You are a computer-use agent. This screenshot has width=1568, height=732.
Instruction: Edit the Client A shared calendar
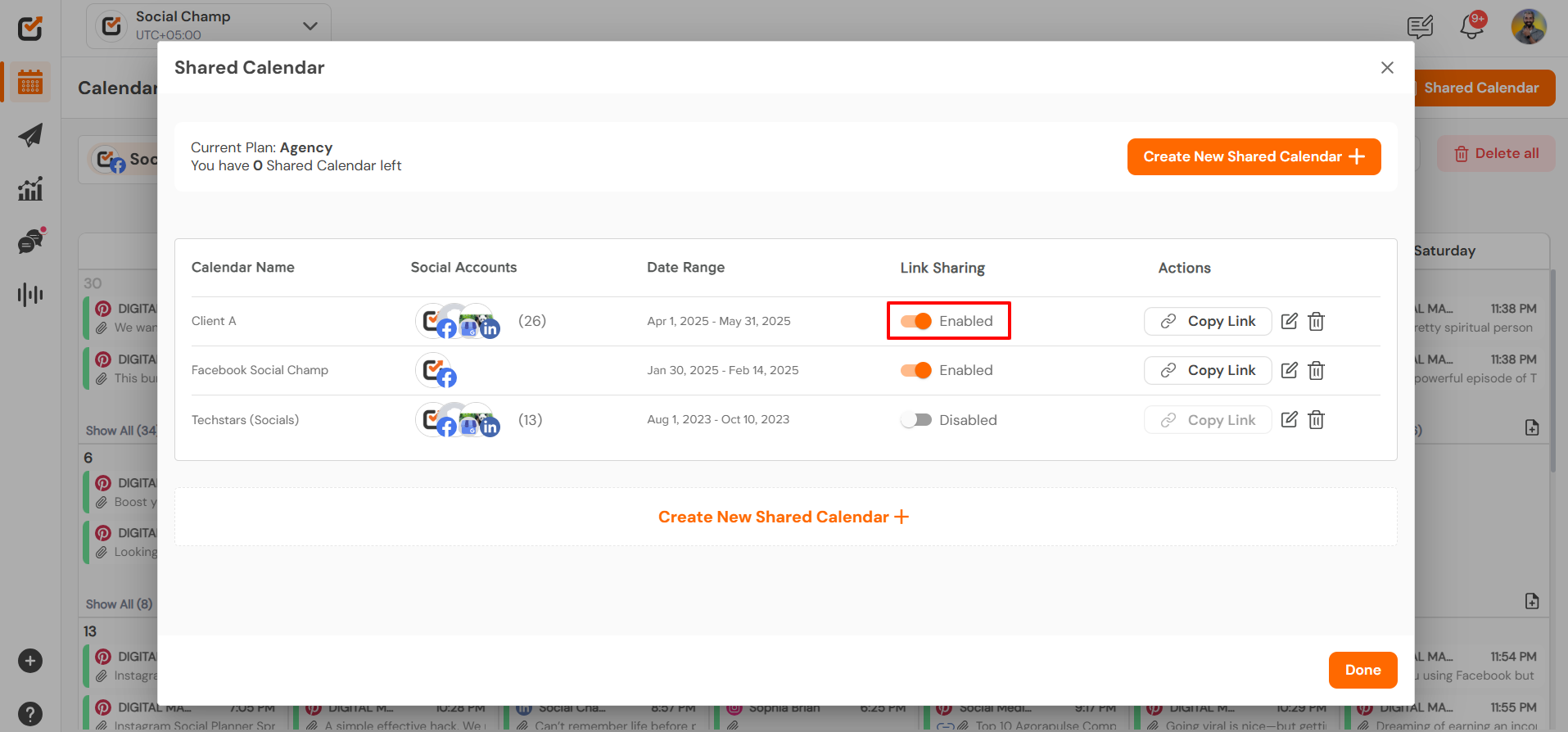1289,321
